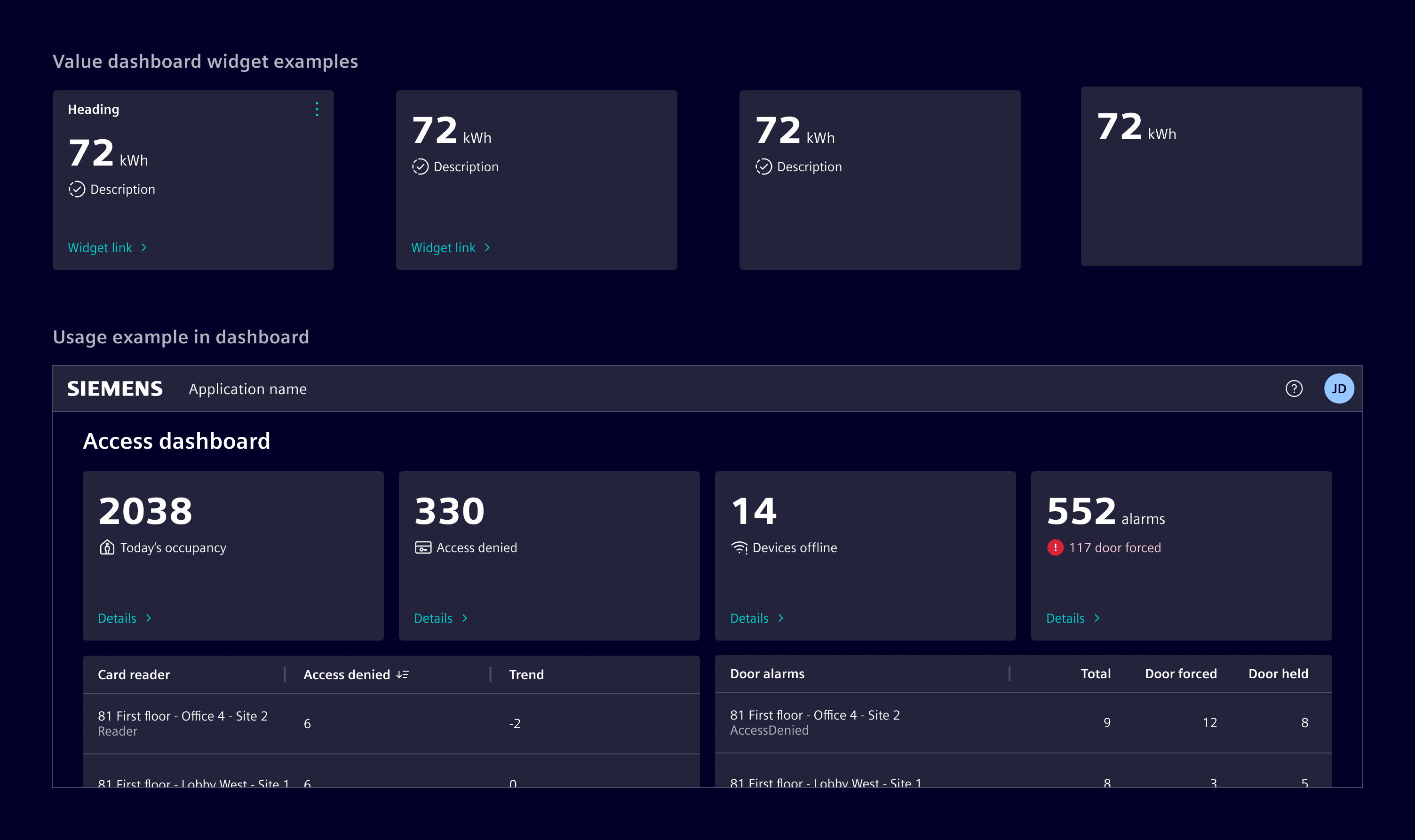The height and width of the screenshot is (840, 1415).
Task: Click check icon in second 72 kWh widget
Action: point(420,166)
